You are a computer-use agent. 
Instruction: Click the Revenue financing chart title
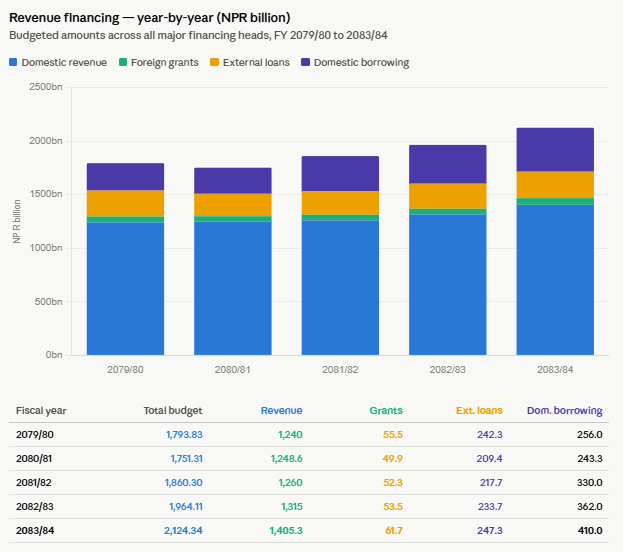coord(150,18)
